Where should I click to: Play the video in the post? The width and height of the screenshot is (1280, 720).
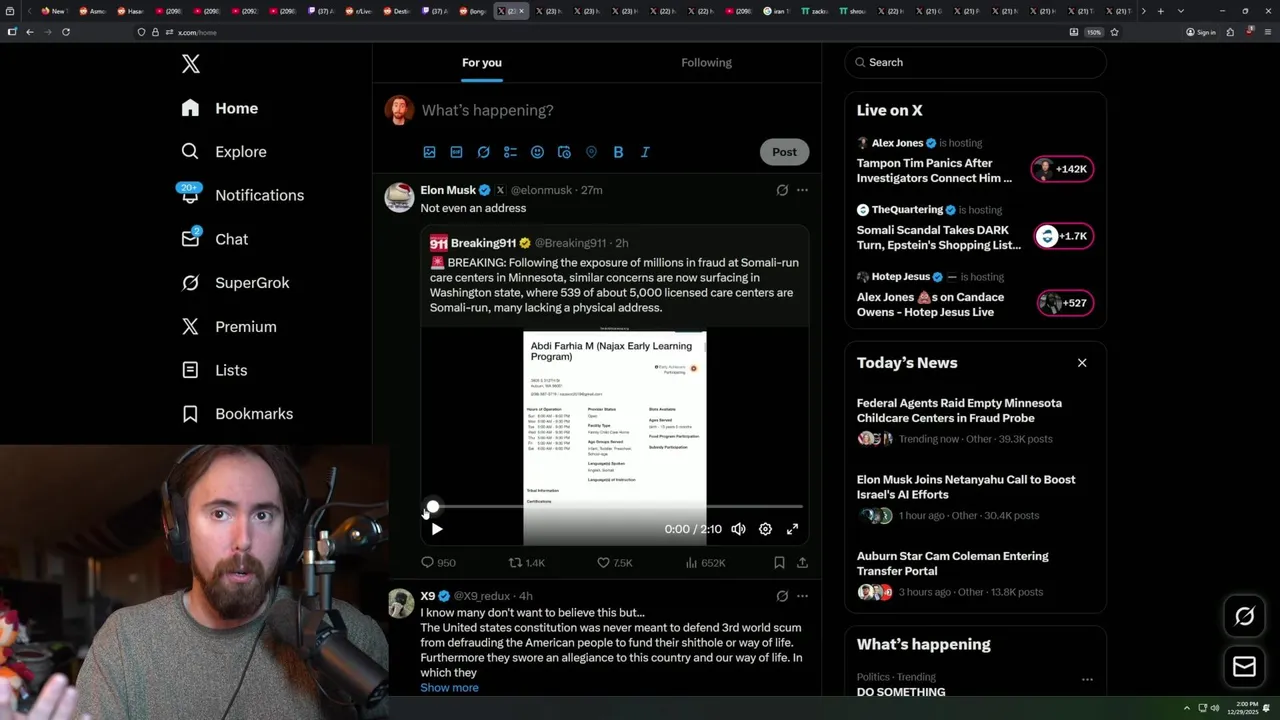[x=437, y=529]
